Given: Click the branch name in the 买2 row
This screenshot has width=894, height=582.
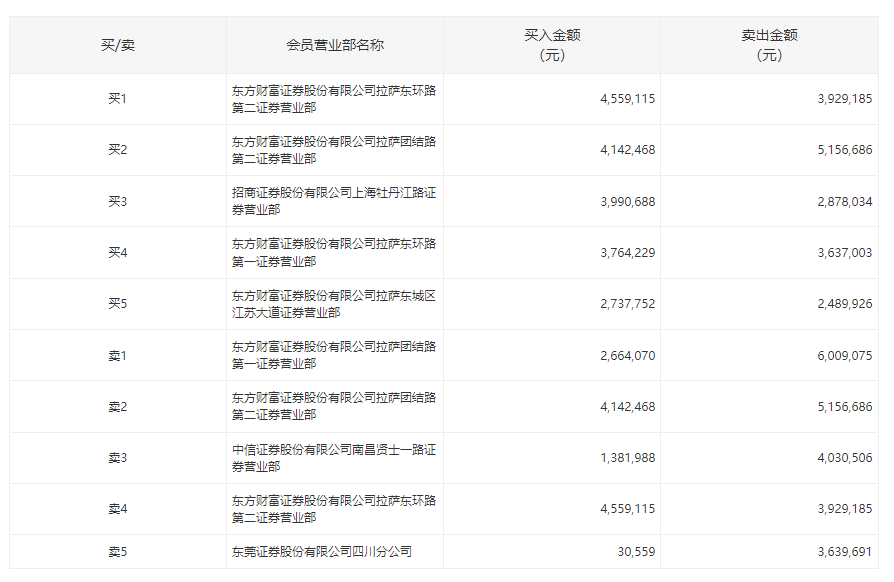Looking at the screenshot, I should coord(334,150).
